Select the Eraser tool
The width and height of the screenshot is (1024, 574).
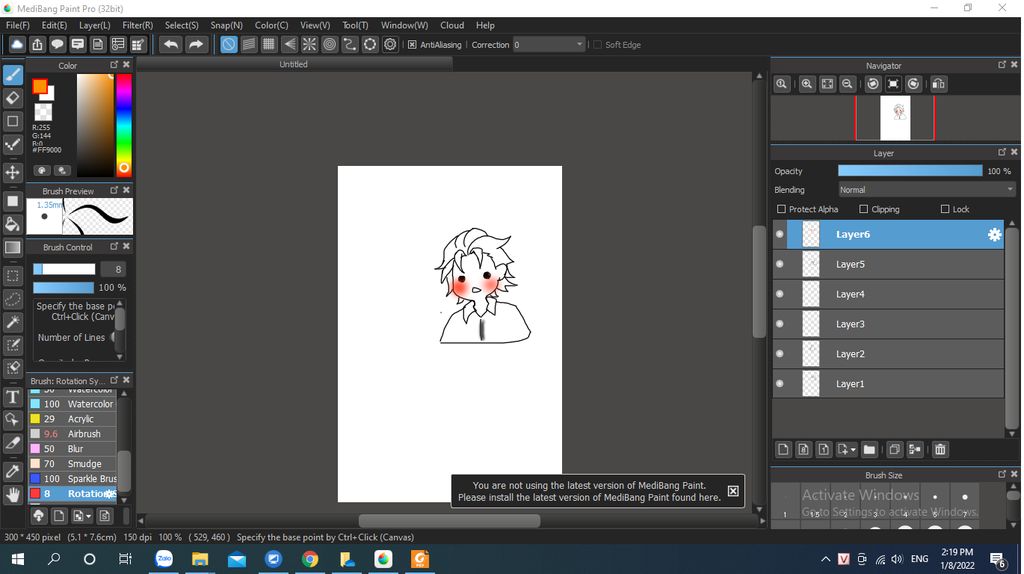(x=12, y=98)
